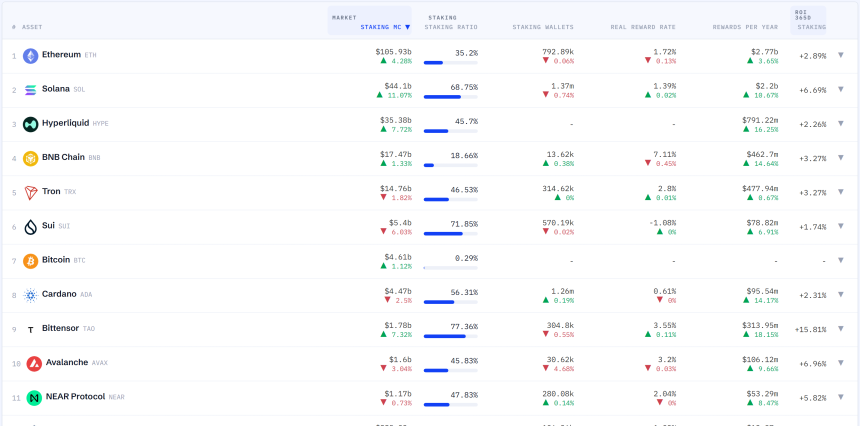
Task: Click Tron's $14.76b staking market cap
Action: tap(395, 189)
